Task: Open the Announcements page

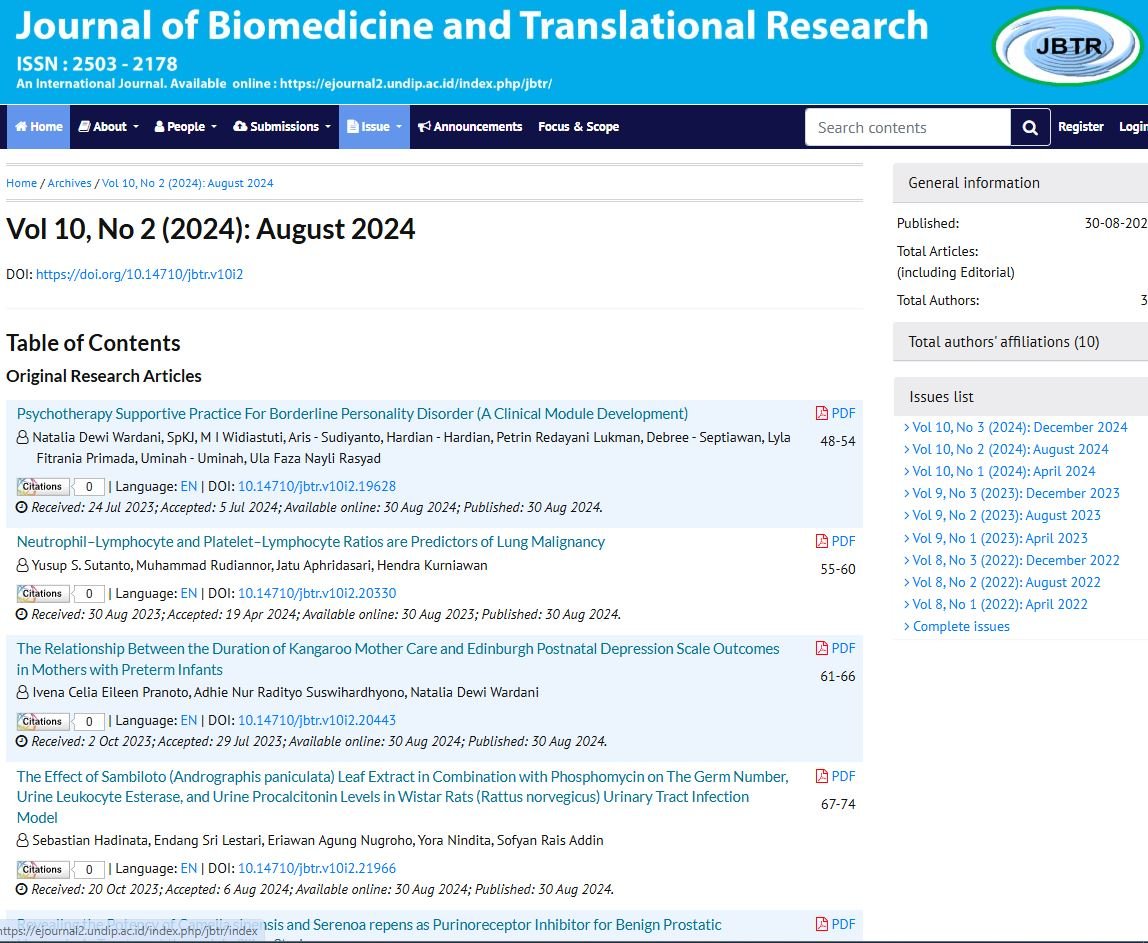Action: click(479, 127)
